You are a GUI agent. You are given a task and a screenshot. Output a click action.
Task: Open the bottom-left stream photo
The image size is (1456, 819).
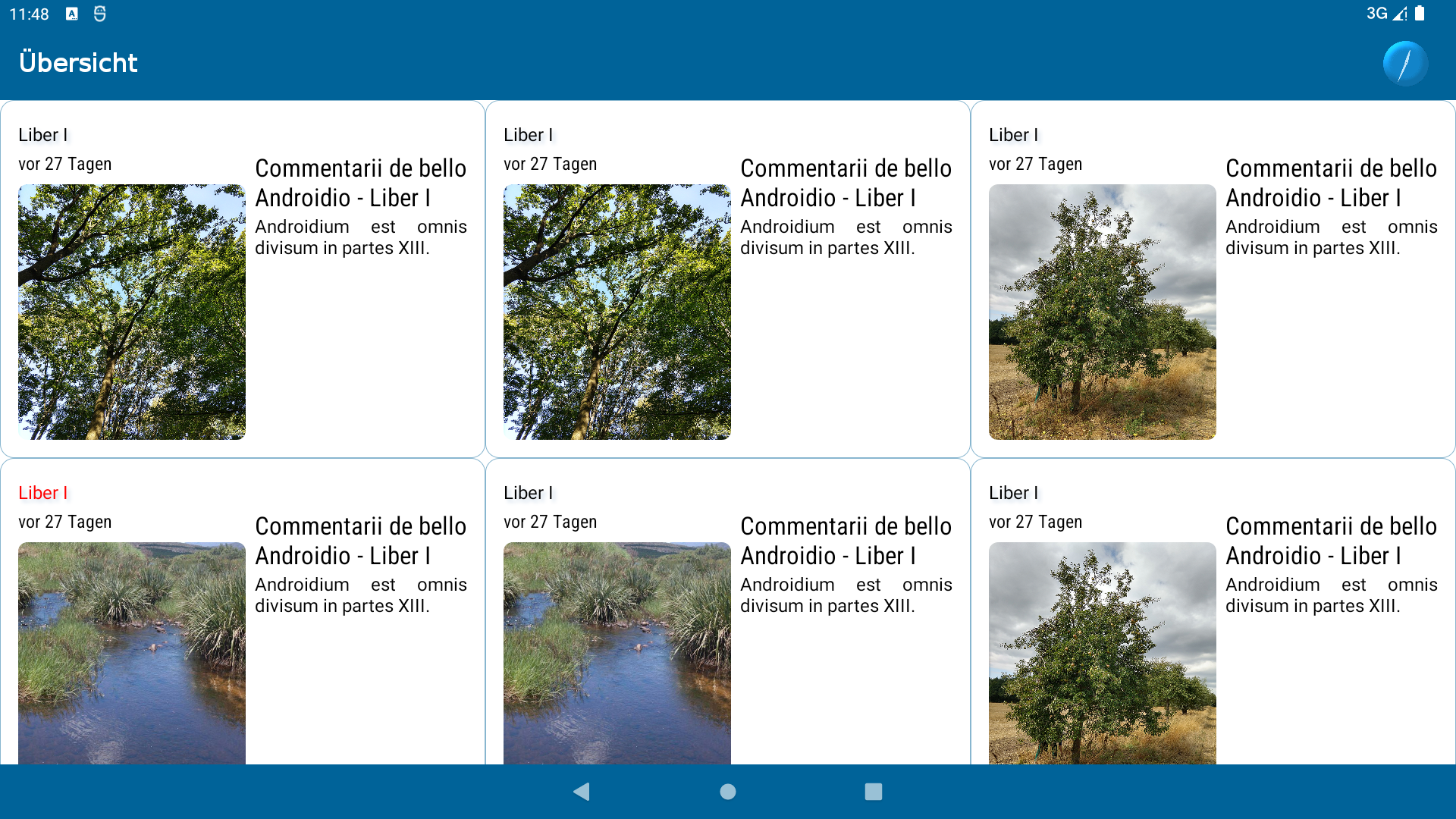point(132,652)
